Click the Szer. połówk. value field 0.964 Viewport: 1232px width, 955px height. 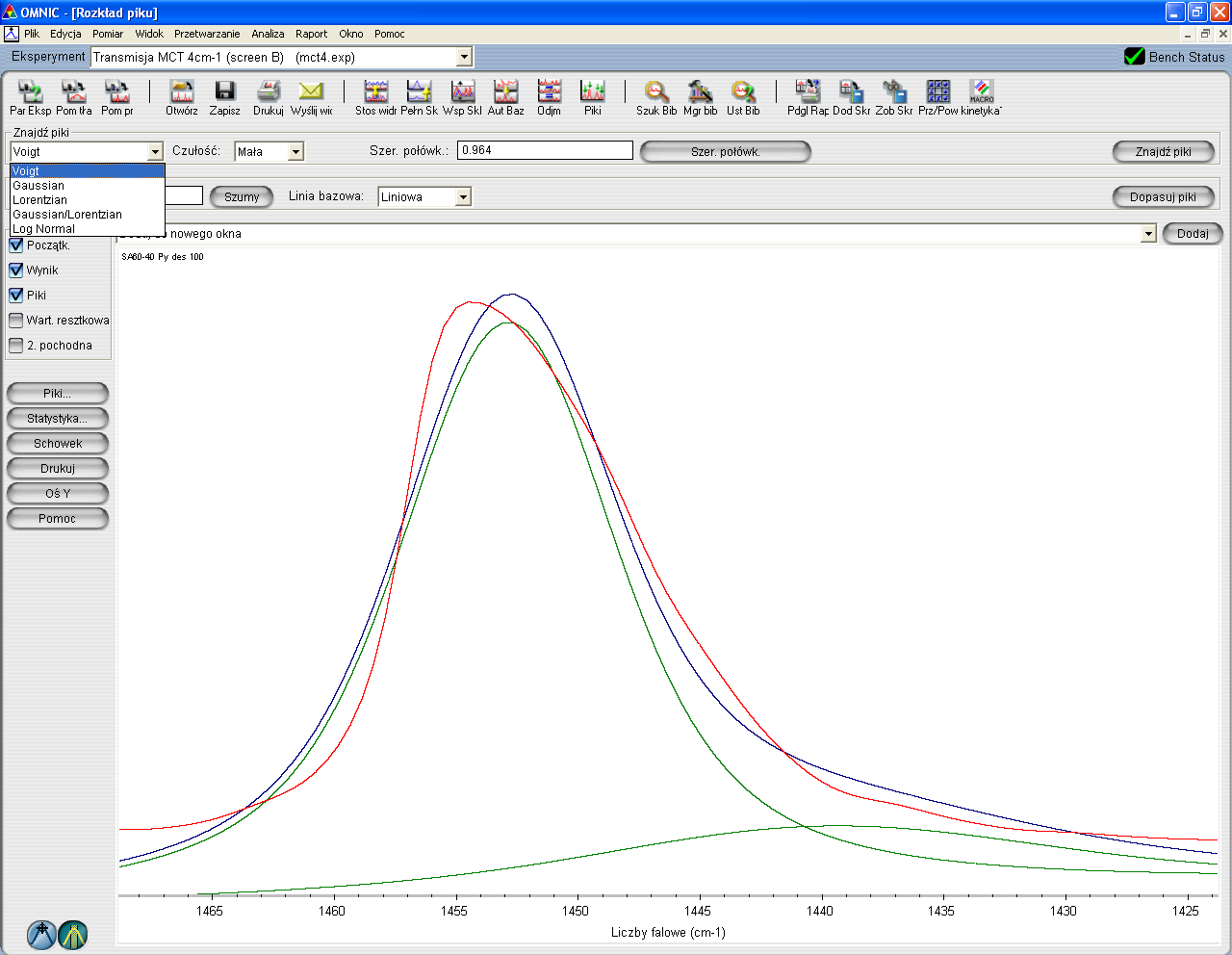[x=545, y=150]
